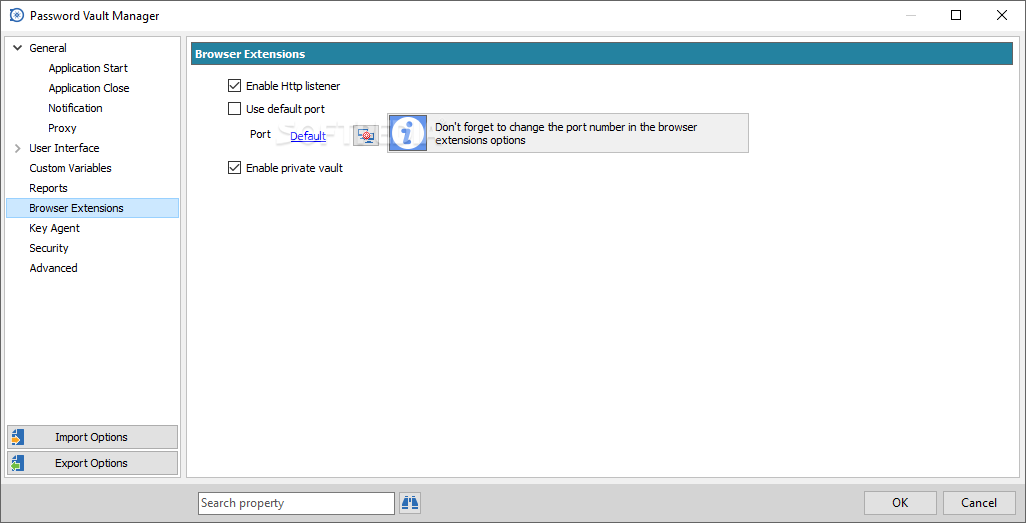
Task: Collapse the General tree node
Action: pos(18,48)
